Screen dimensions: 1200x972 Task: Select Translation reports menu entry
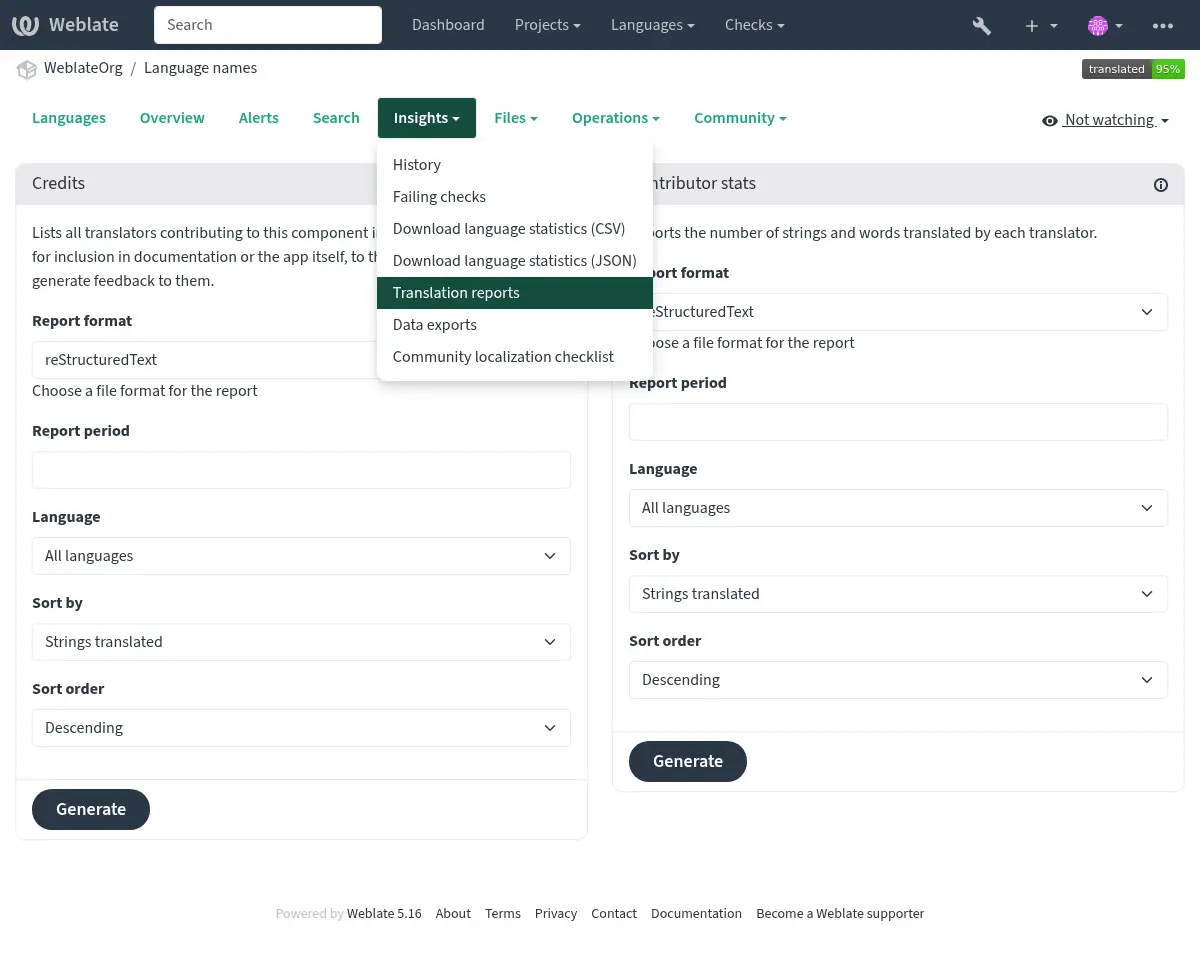pyautogui.click(x=456, y=293)
